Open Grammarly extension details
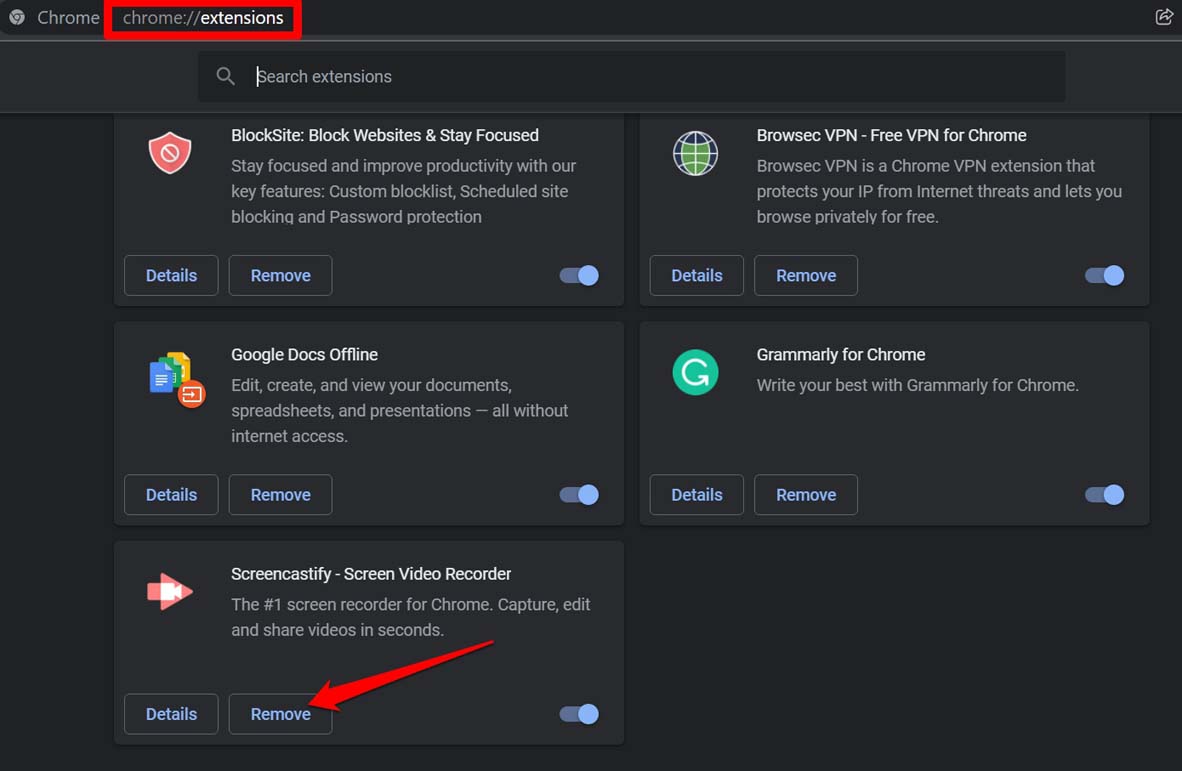Image resolution: width=1182 pixels, height=771 pixels. pyautogui.click(x=696, y=494)
